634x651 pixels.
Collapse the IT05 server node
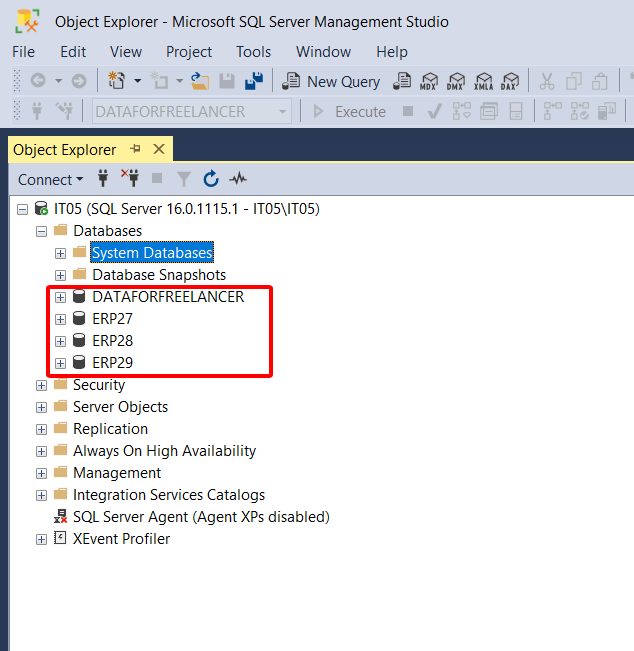pos(22,209)
